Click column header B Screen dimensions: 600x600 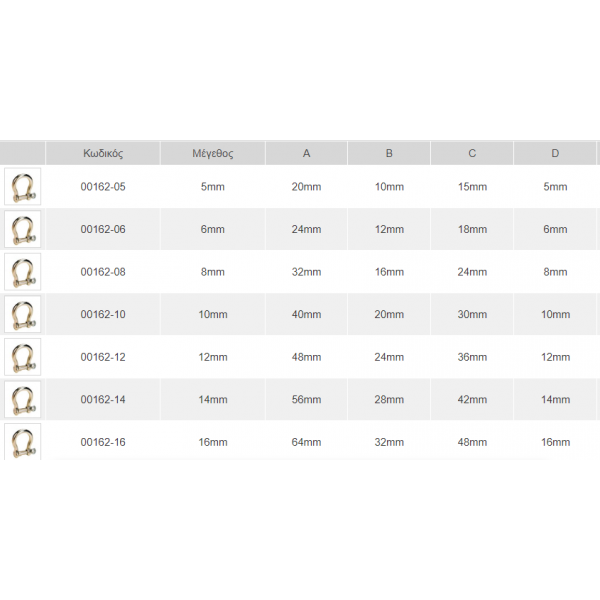point(389,153)
